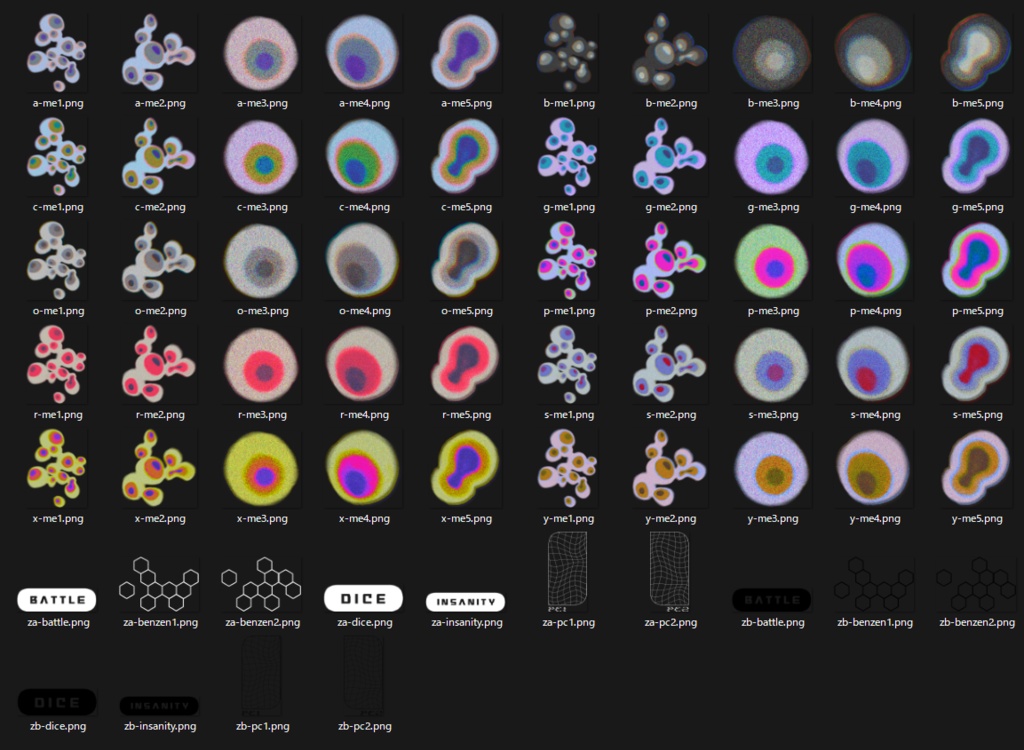Click the b-me1.png gray blob thumbnail
1024x750 pixels.
coord(568,53)
